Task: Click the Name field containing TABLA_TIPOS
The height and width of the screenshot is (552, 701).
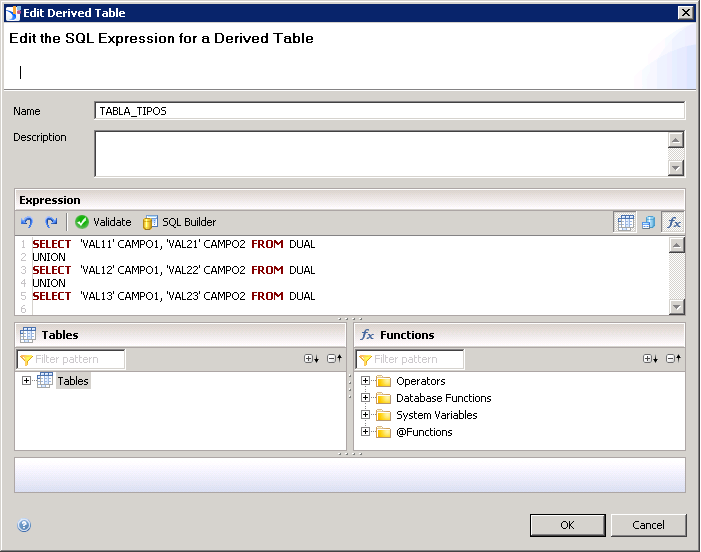Action: 389,111
